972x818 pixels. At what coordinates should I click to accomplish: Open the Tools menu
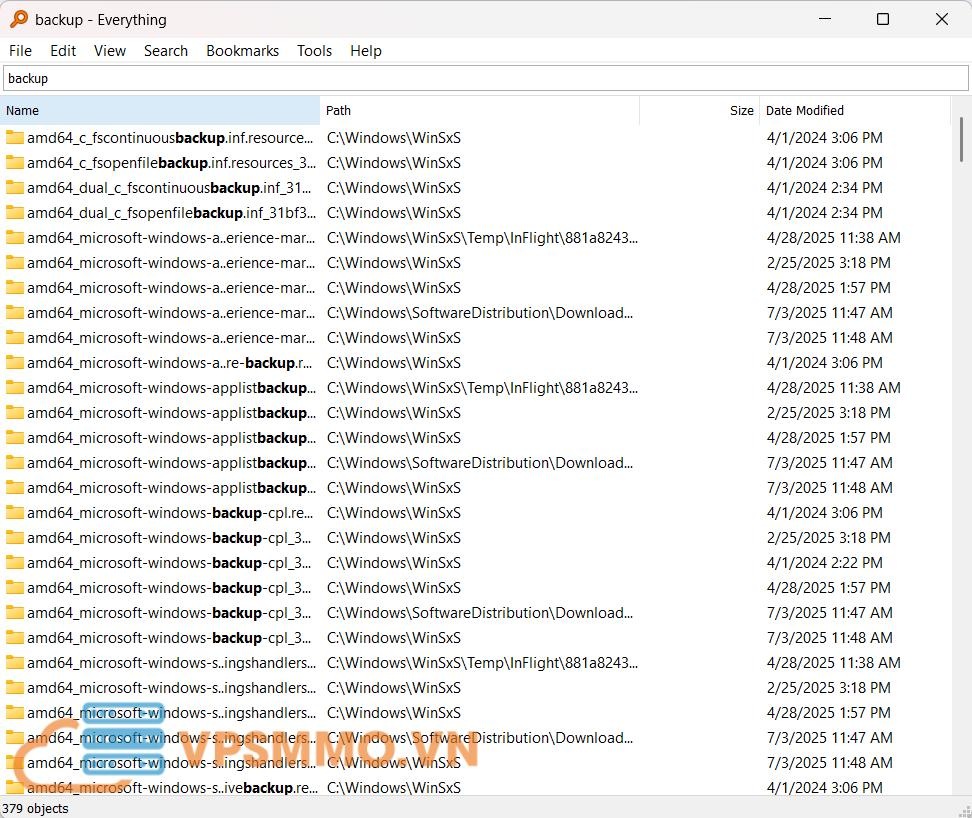pyautogui.click(x=314, y=50)
